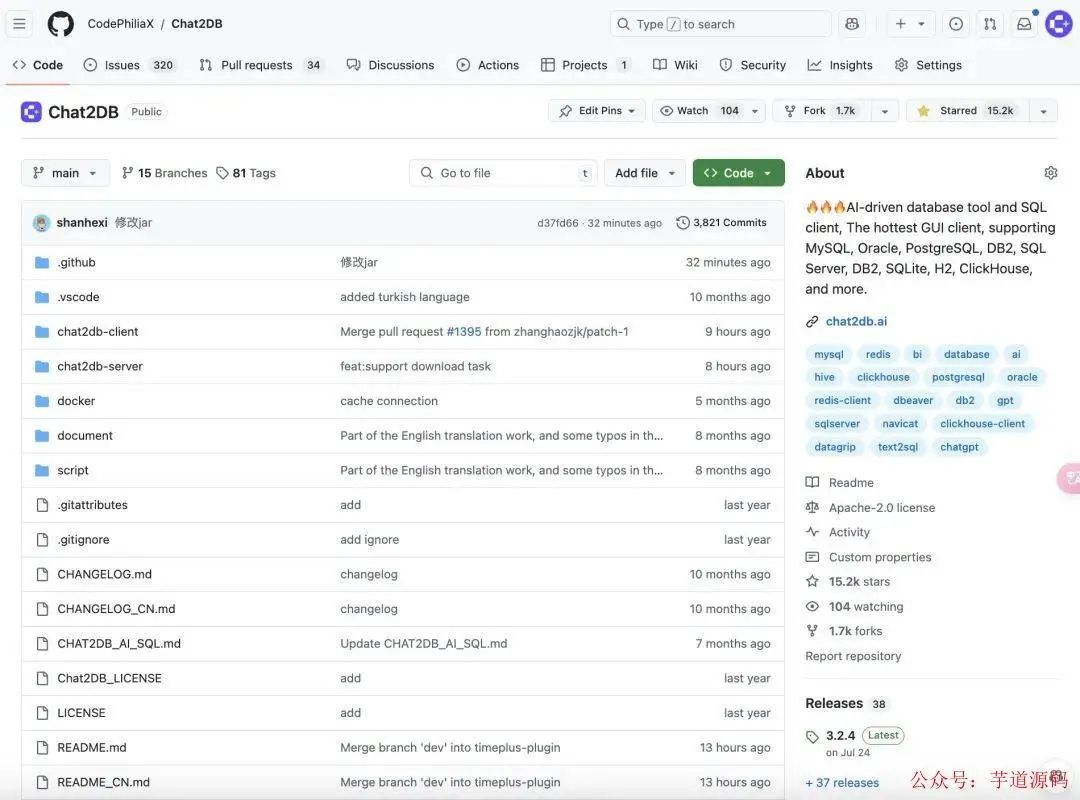This screenshot has height=800, width=1080.
Task: Expand the Fork dropdown arrow
Action: pyautogui.click(x=885, y=111)
